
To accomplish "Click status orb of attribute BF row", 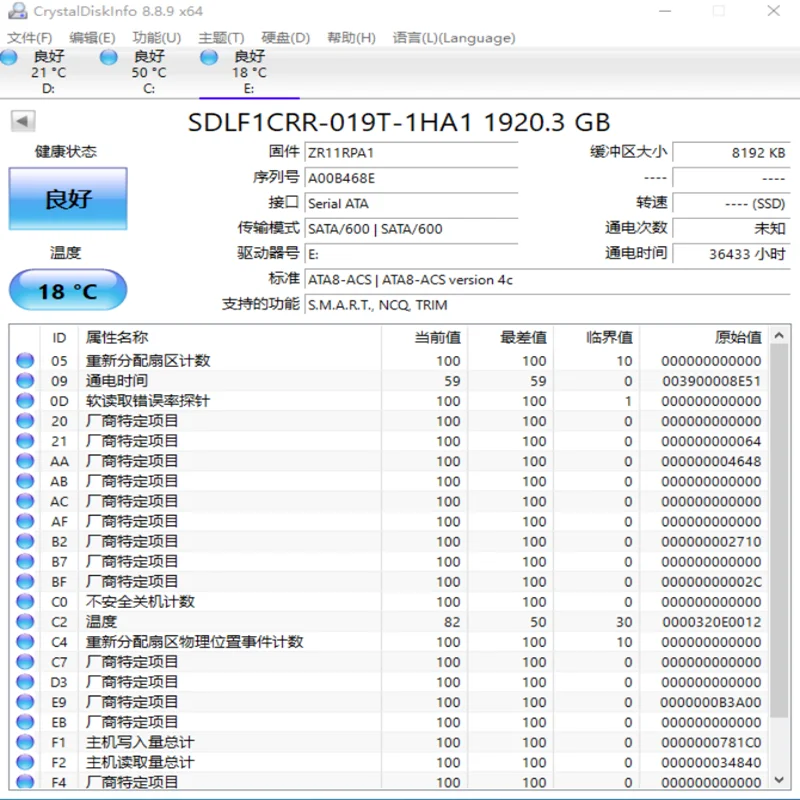I will (x=25, y=582).
